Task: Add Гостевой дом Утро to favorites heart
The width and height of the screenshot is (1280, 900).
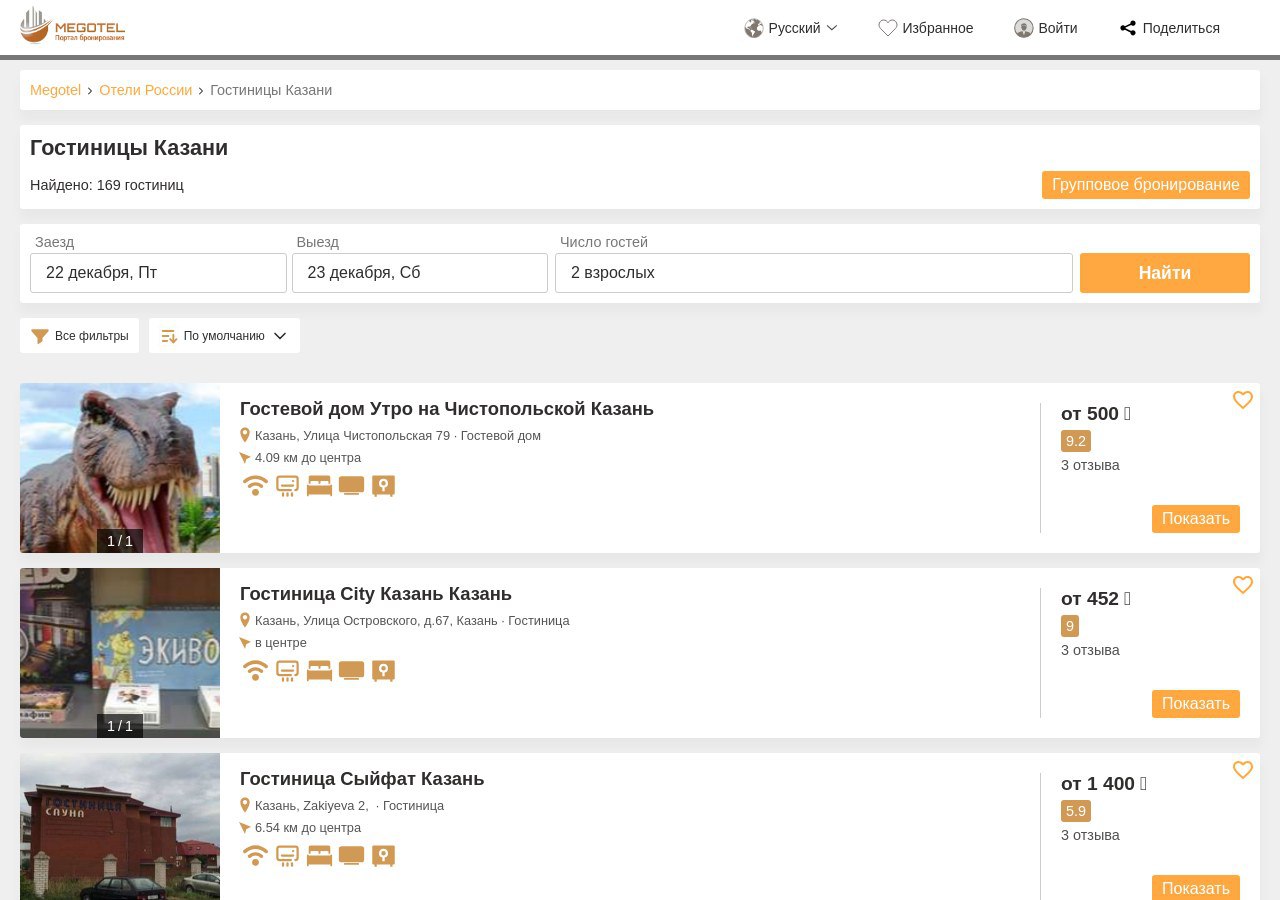Action: 1242,400
